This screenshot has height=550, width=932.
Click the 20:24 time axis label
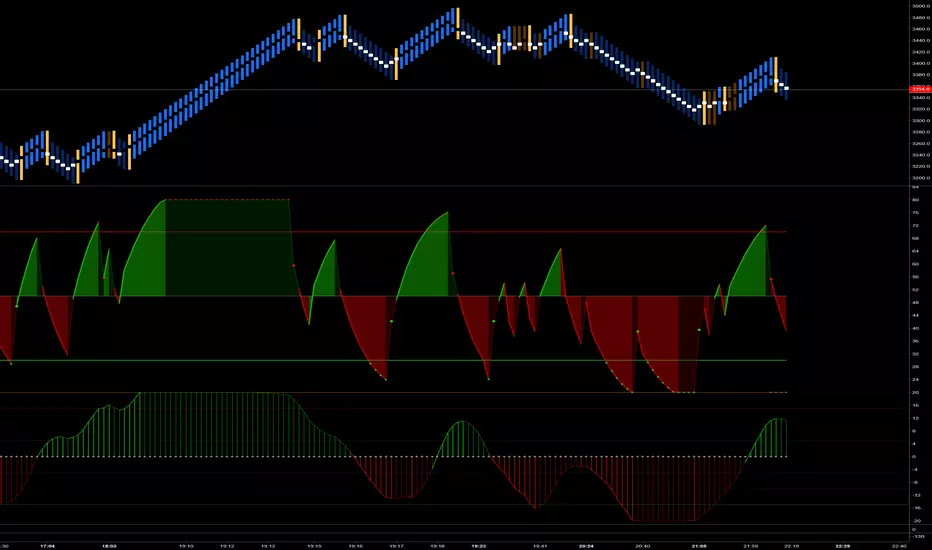tap(586, 545)
